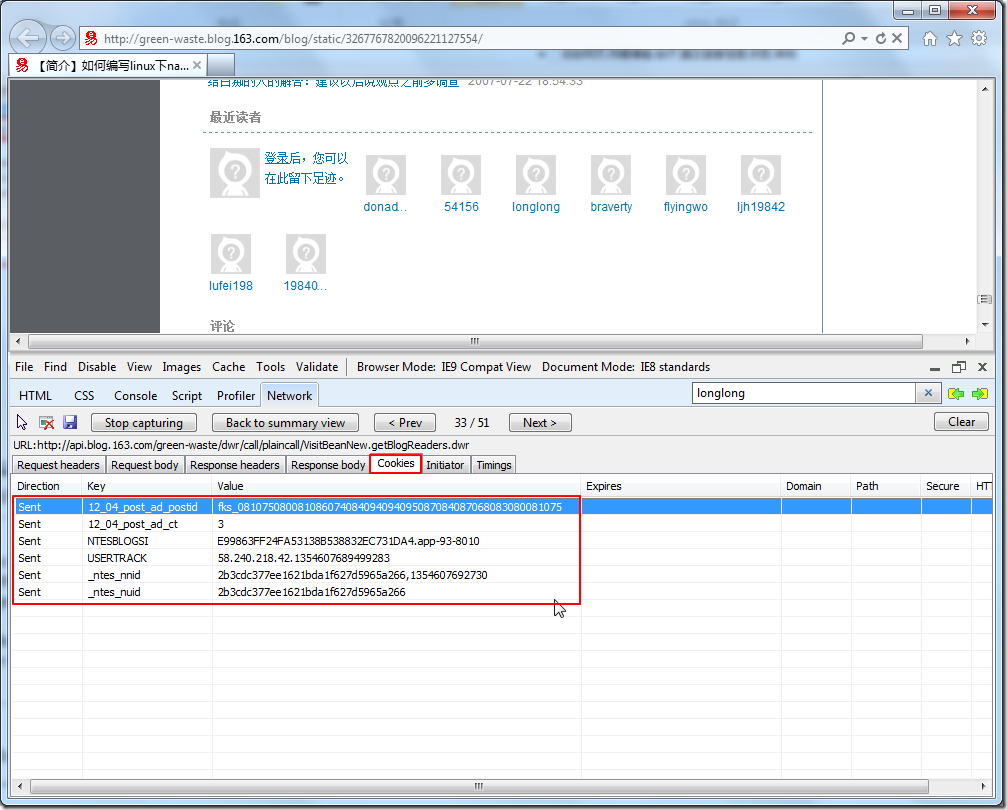Click Back to summary view button
1007x810 pixels.
click(x=285, y=423)
